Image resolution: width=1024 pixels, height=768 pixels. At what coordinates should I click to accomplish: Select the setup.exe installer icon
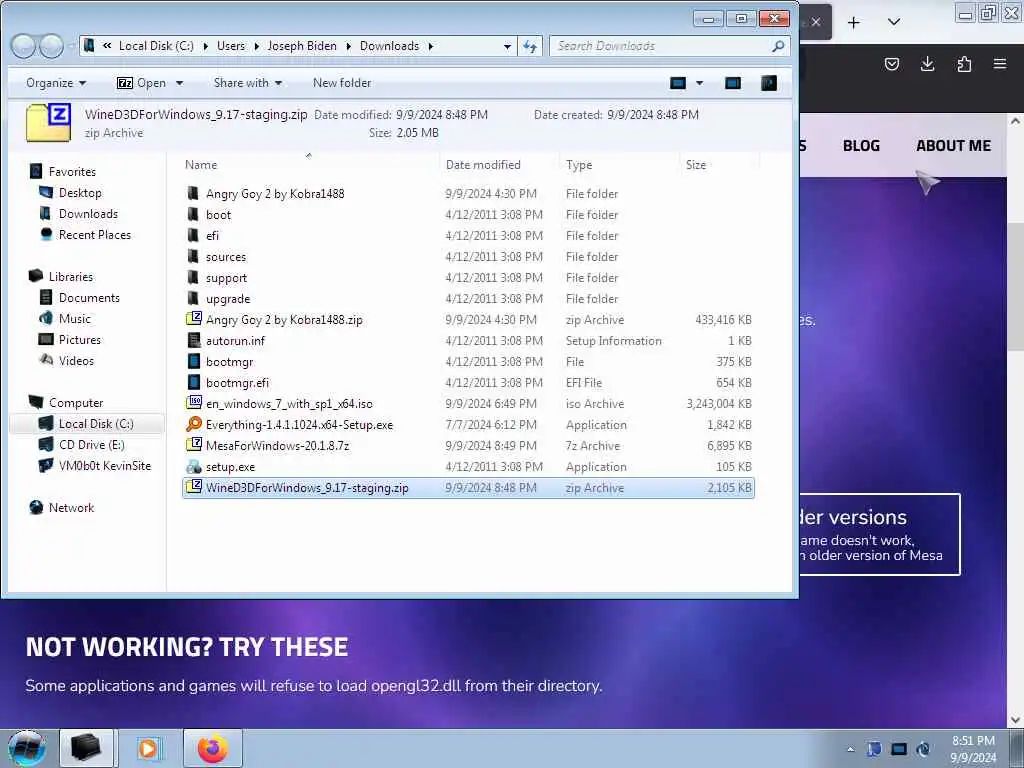pyautogui.click(x=194, y=466)
